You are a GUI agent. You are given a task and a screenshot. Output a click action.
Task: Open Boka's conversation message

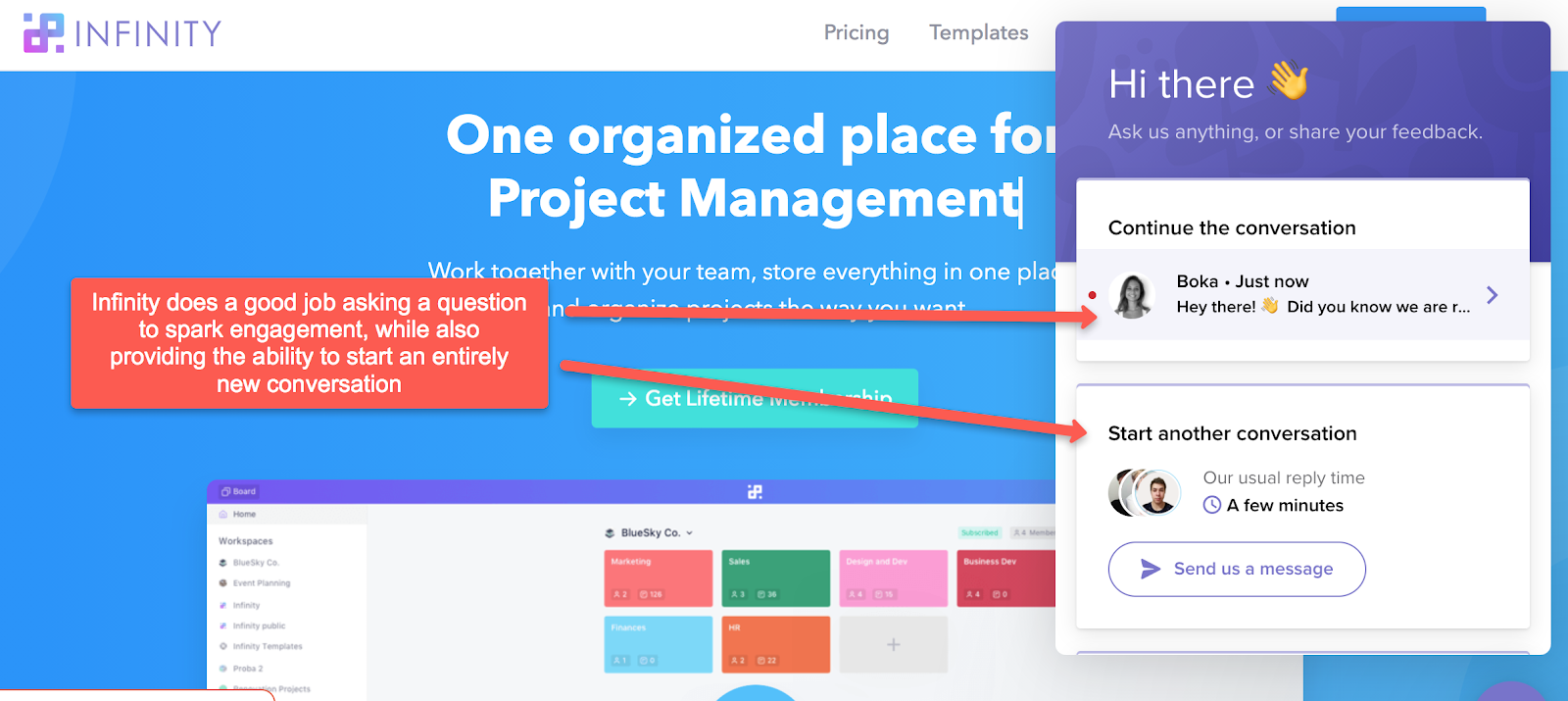coord(1302,294)
